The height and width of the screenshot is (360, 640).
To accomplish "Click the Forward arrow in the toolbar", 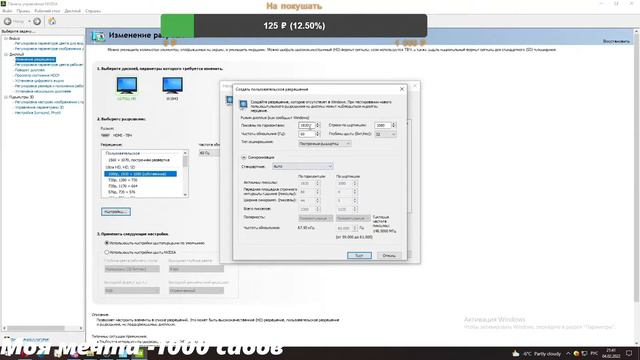I will click(37, 21).
